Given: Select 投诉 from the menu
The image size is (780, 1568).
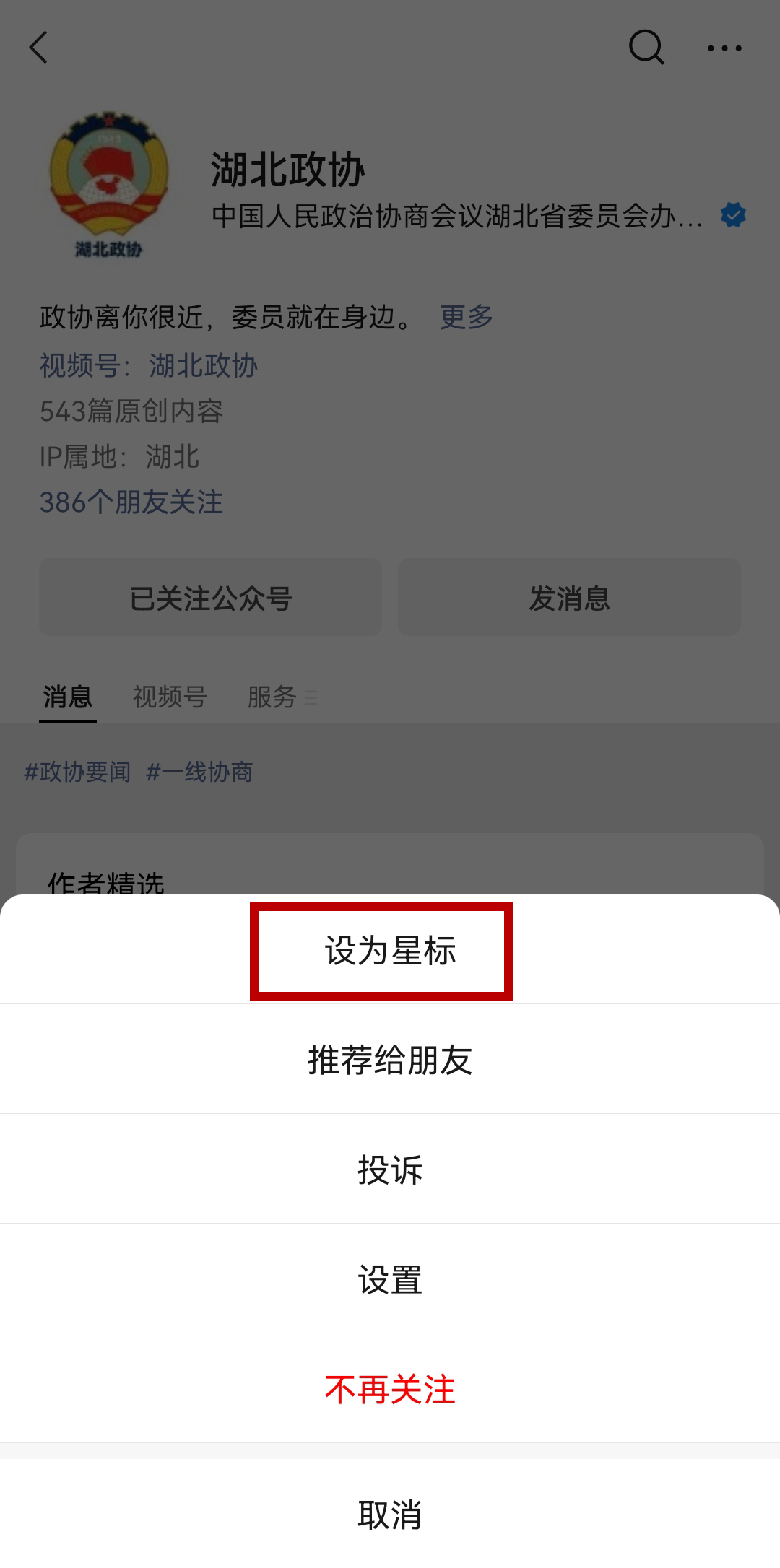Looking at the screenshot, I should (x=390, y=1169).
